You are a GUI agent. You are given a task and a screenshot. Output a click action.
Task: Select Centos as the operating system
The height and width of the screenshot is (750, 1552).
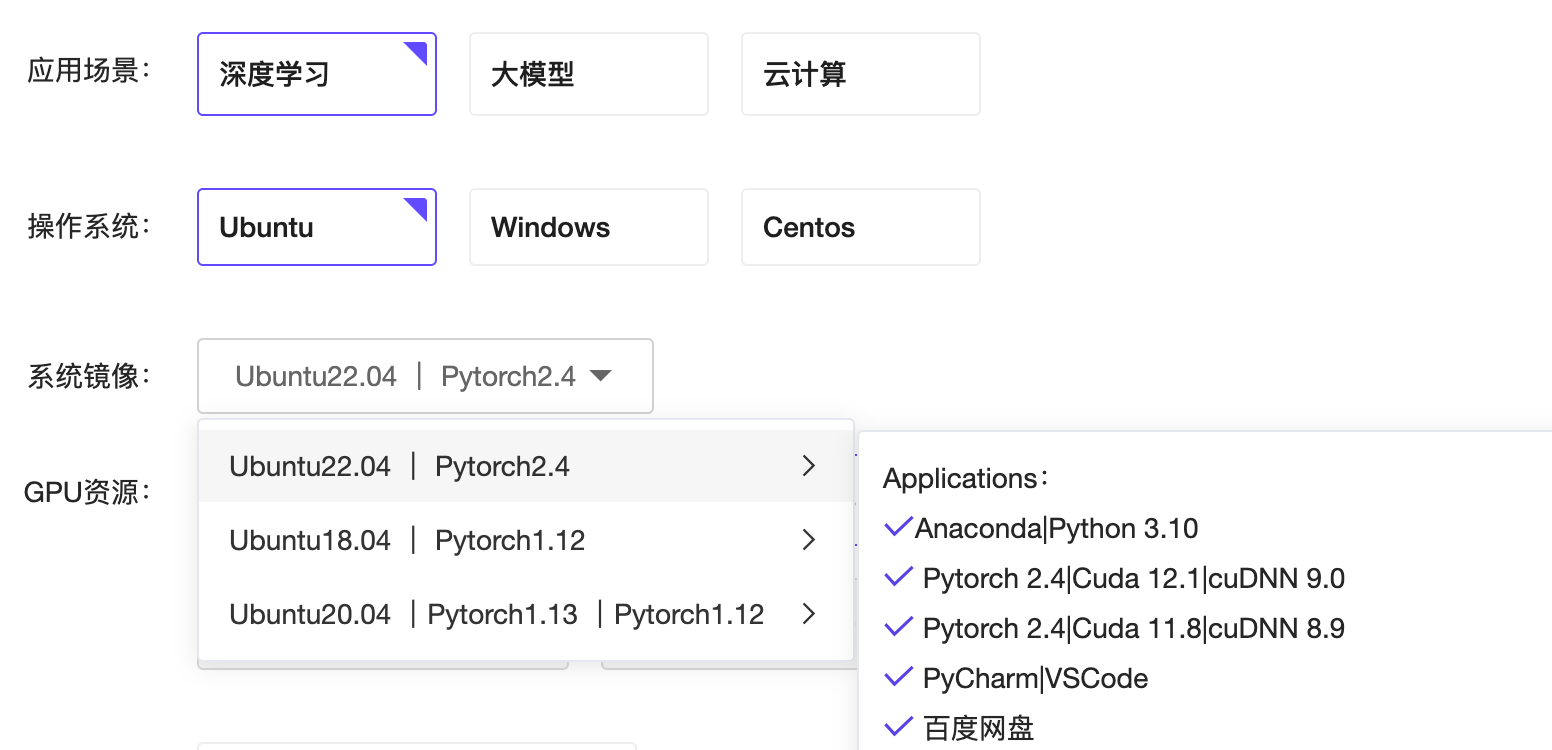(x=860, y=227)
